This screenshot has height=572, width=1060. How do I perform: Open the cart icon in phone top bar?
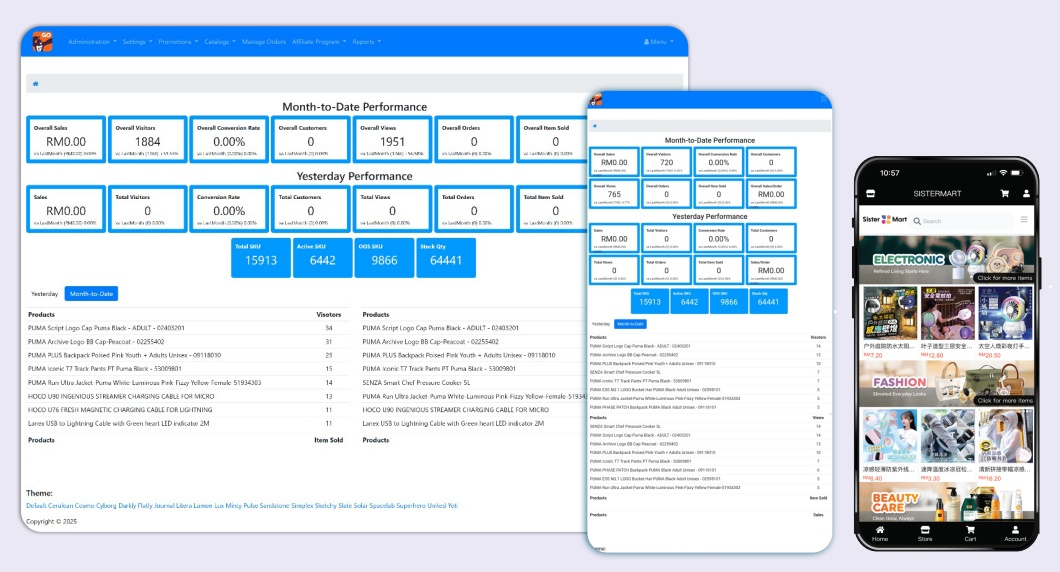click(x=1005, y=193)
